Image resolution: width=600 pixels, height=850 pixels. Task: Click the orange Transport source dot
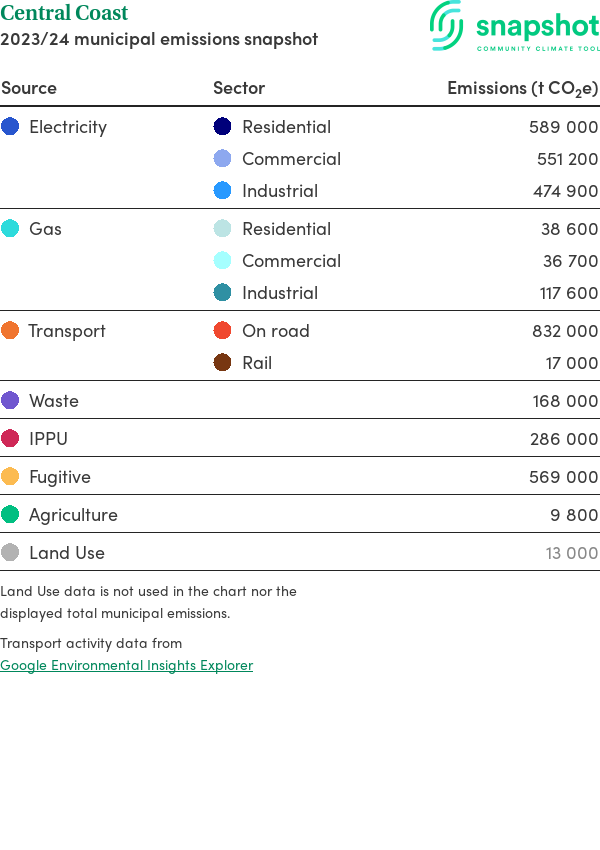tap(10, 330)
